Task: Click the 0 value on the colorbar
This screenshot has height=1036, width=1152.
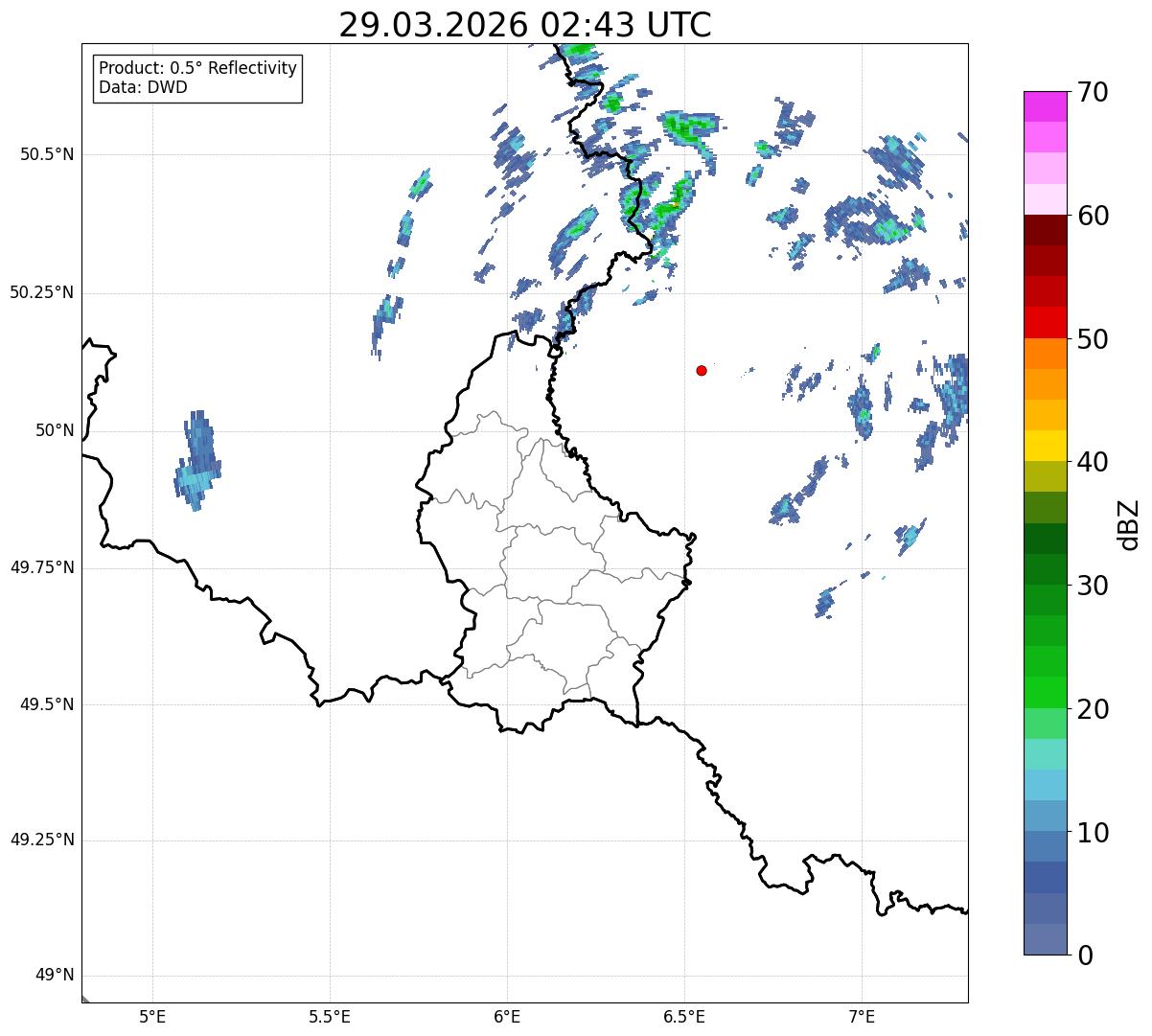Action: 1085,955
